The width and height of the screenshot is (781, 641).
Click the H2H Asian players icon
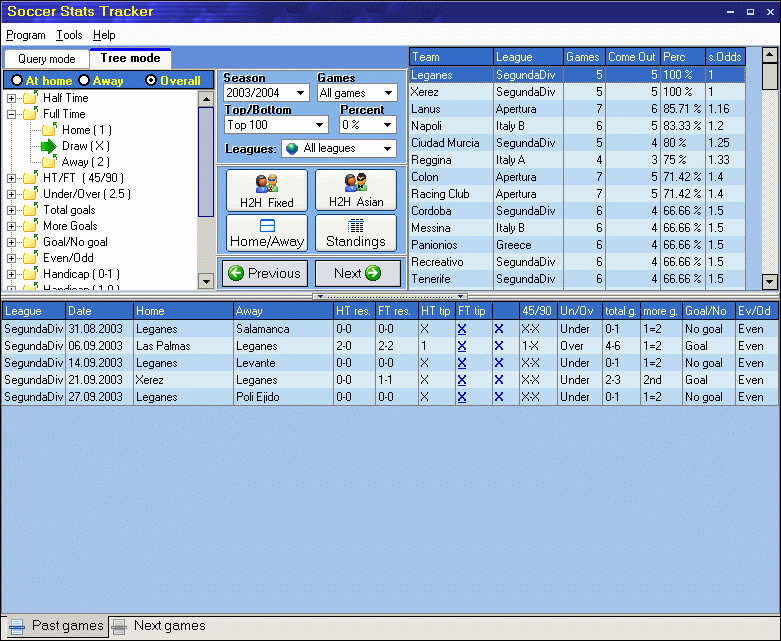[355, 183]
